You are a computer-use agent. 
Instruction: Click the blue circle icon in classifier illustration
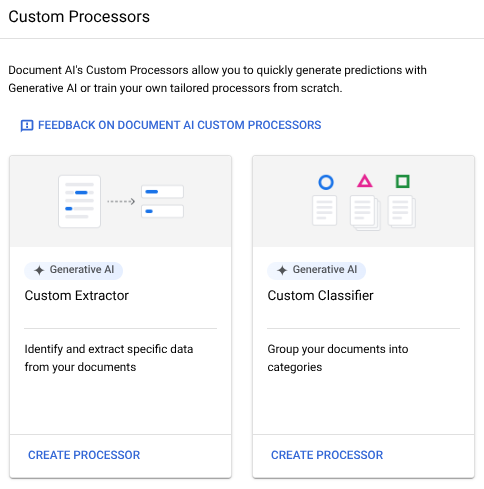point(326,182)
